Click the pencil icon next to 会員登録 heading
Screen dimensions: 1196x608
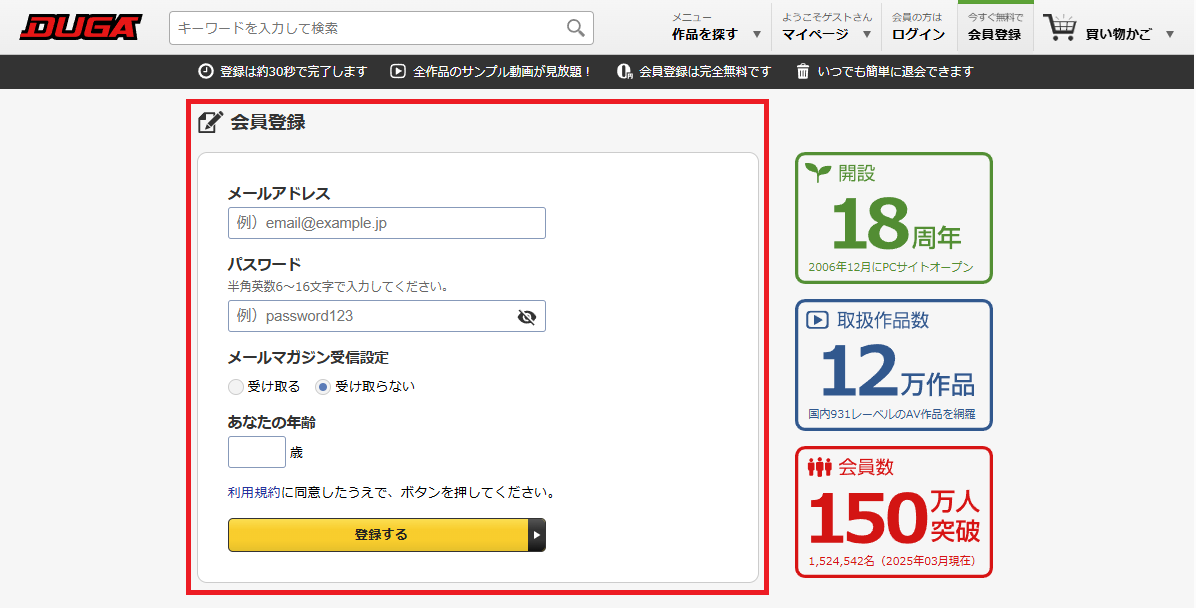[x=208, y=120]
